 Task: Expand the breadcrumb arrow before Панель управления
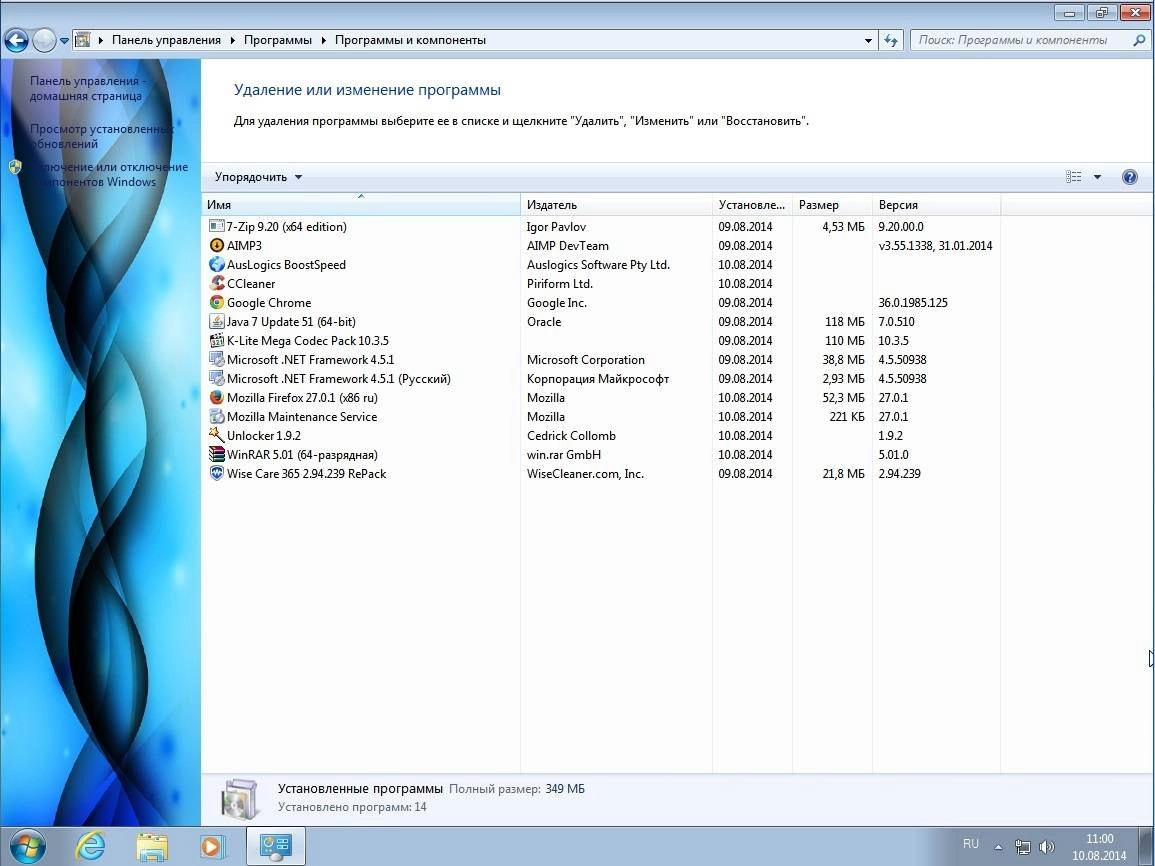[x=101, y=41]
